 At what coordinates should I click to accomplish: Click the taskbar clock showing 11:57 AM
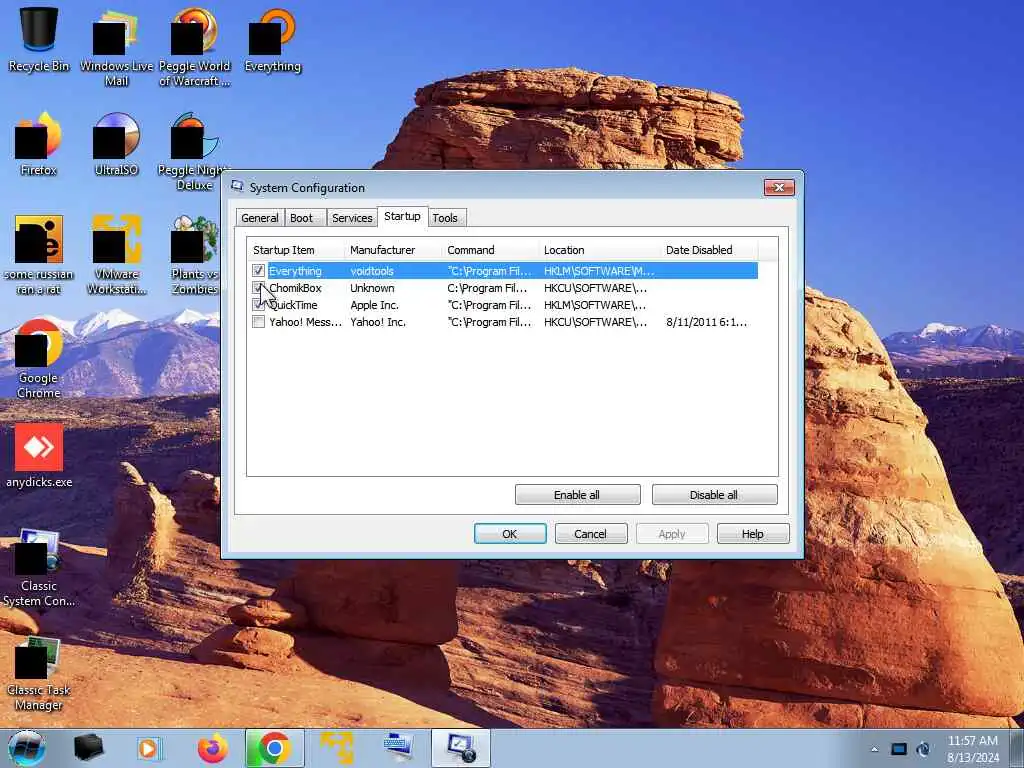pos(972,748)
